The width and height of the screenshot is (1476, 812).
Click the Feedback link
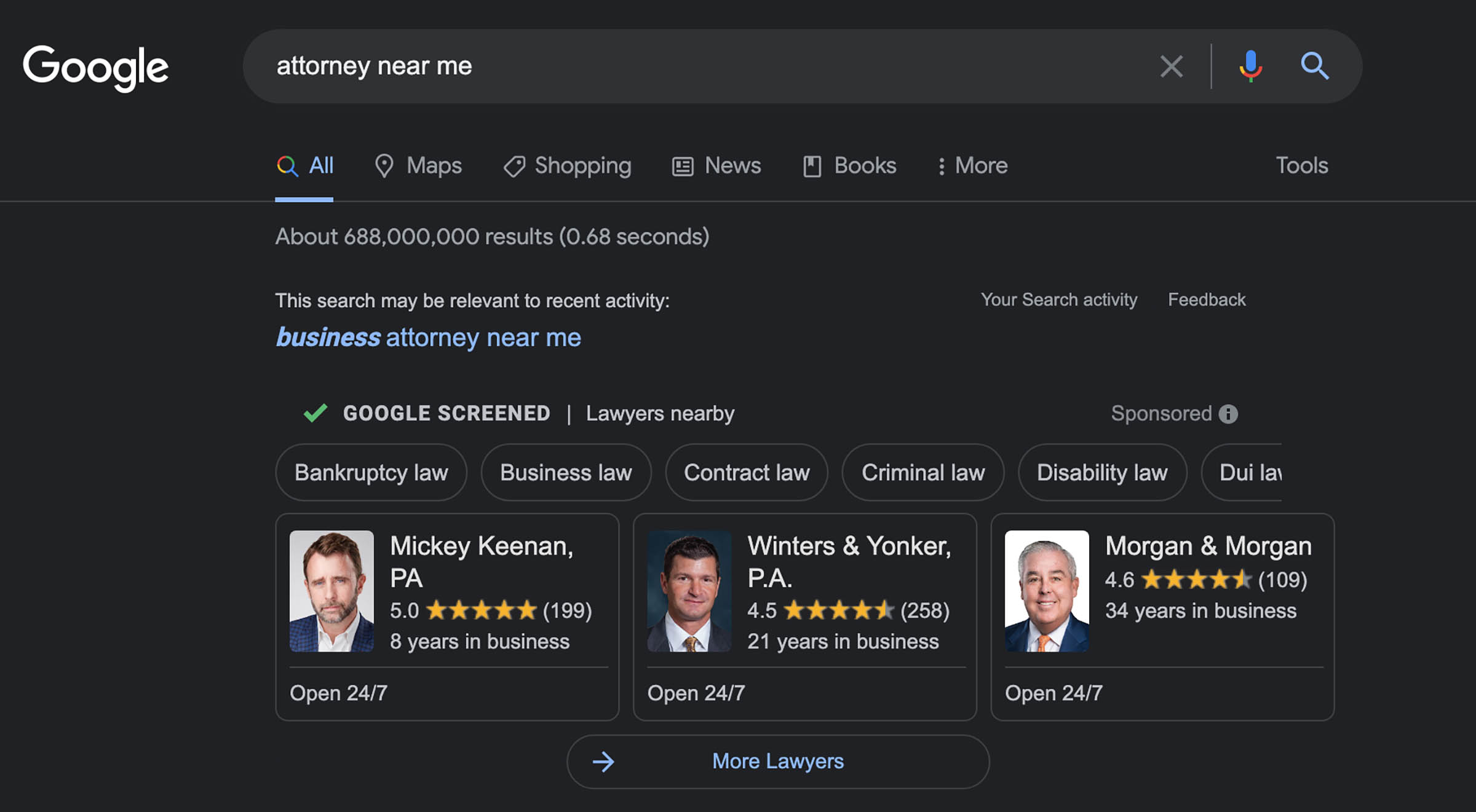pos(1207,299)
